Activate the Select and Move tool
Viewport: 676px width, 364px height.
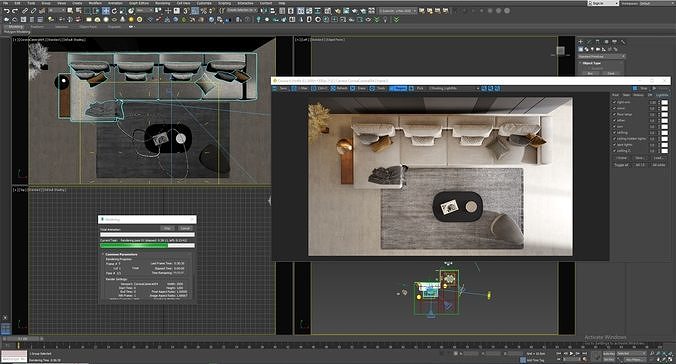click(106, 11)
